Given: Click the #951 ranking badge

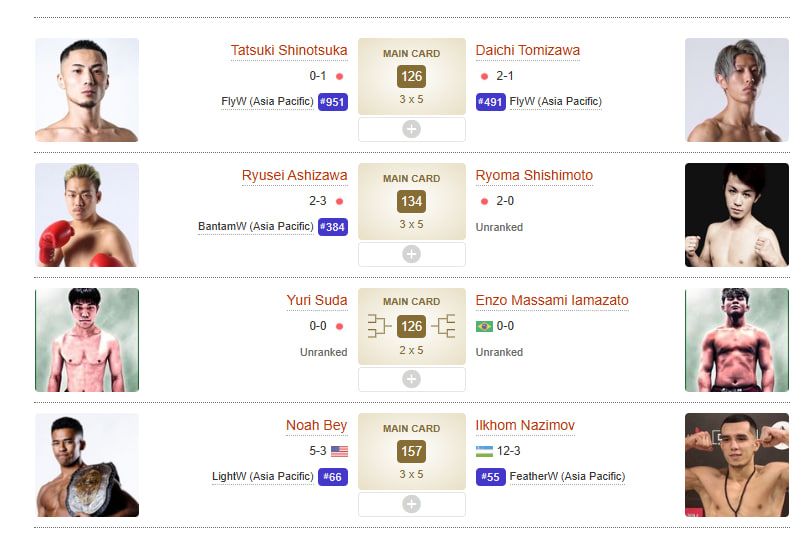Looking at the screenshot, I should [333, 102].
